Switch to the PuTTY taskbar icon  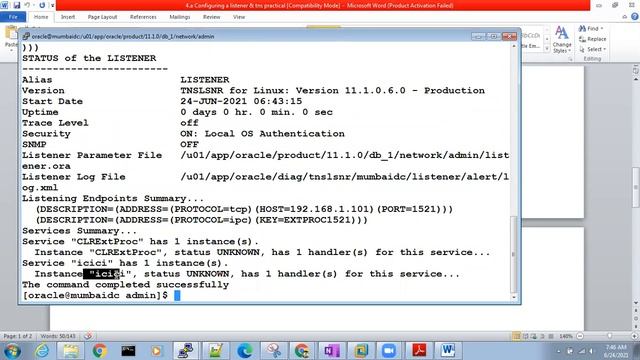(x=186, y=351)
